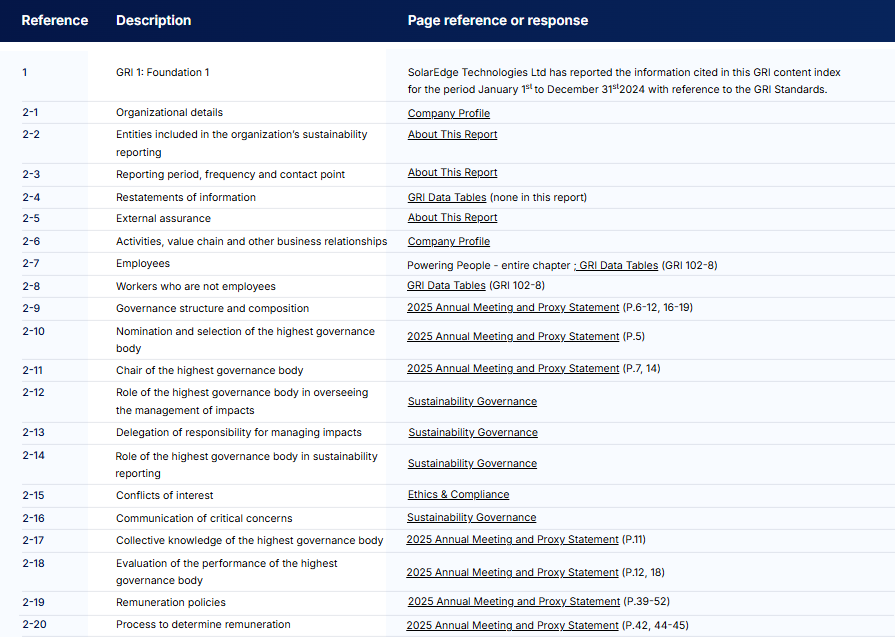Click the (P.11) page reference

[x=634, y=539]
